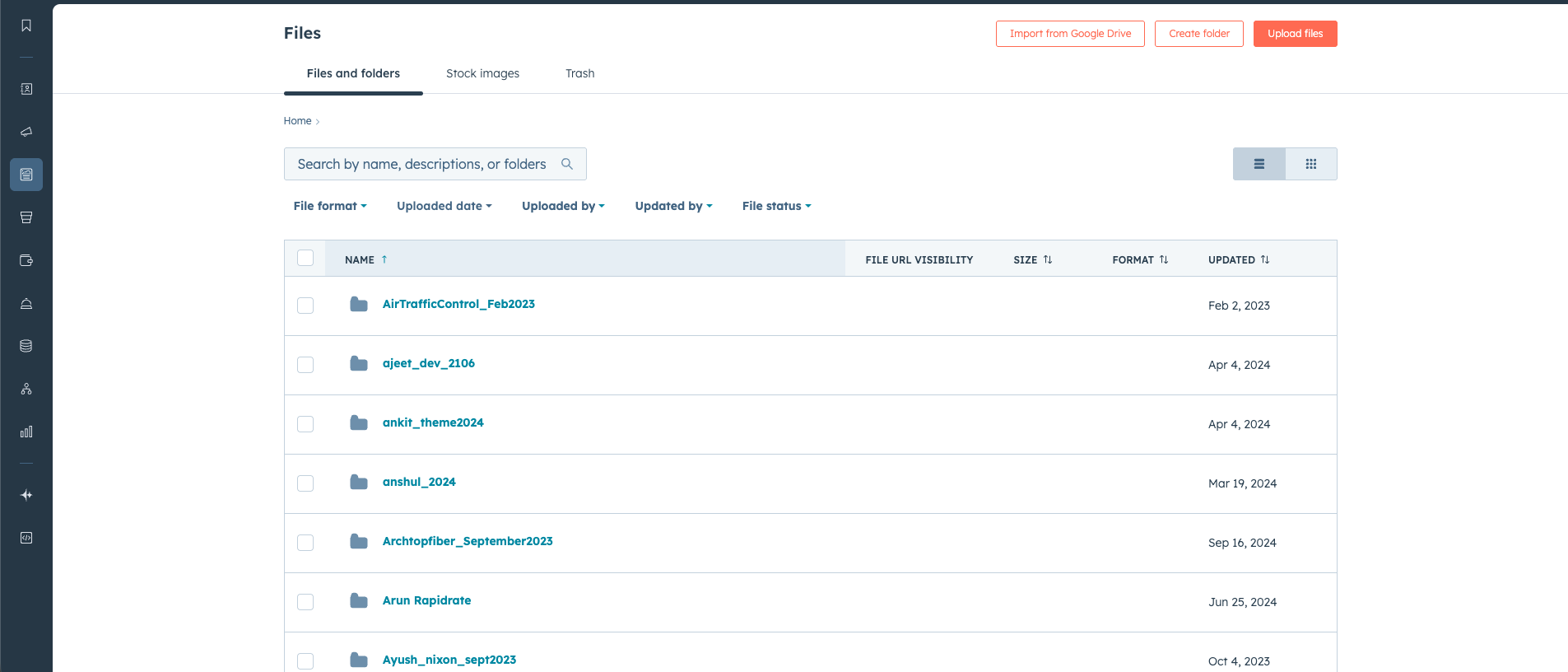The height and width of the screenshot is (672, 1568).
Task: Expand the Uploaded date filter
Action: coord(444,206)
